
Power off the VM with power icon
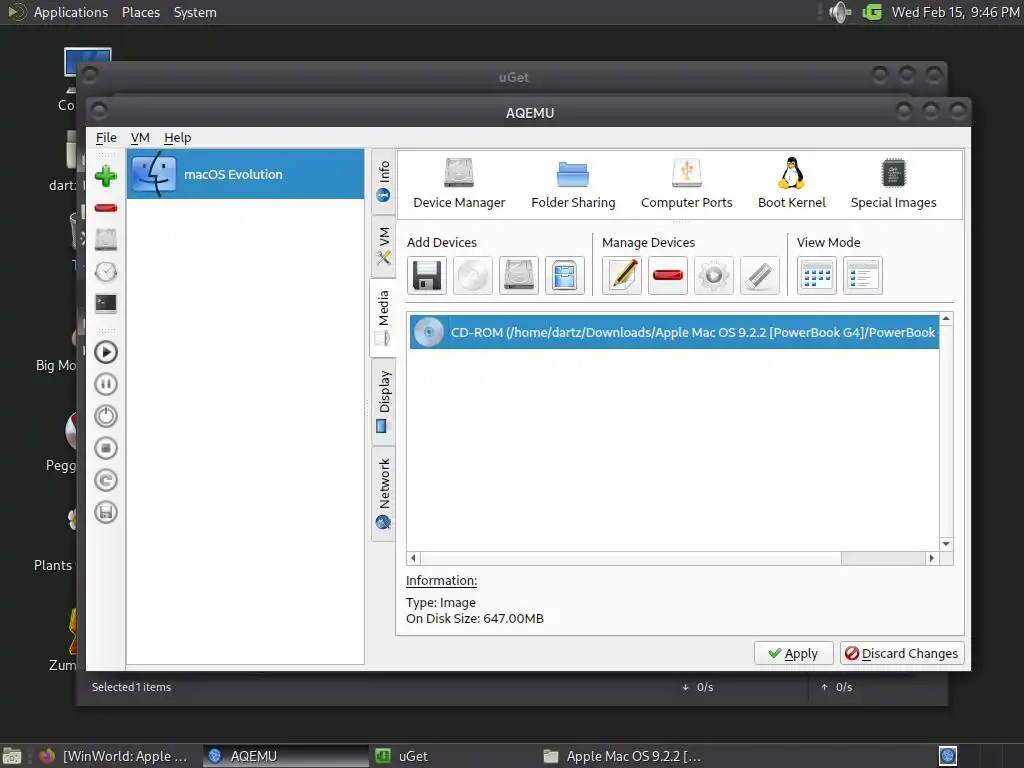(106, 416)
